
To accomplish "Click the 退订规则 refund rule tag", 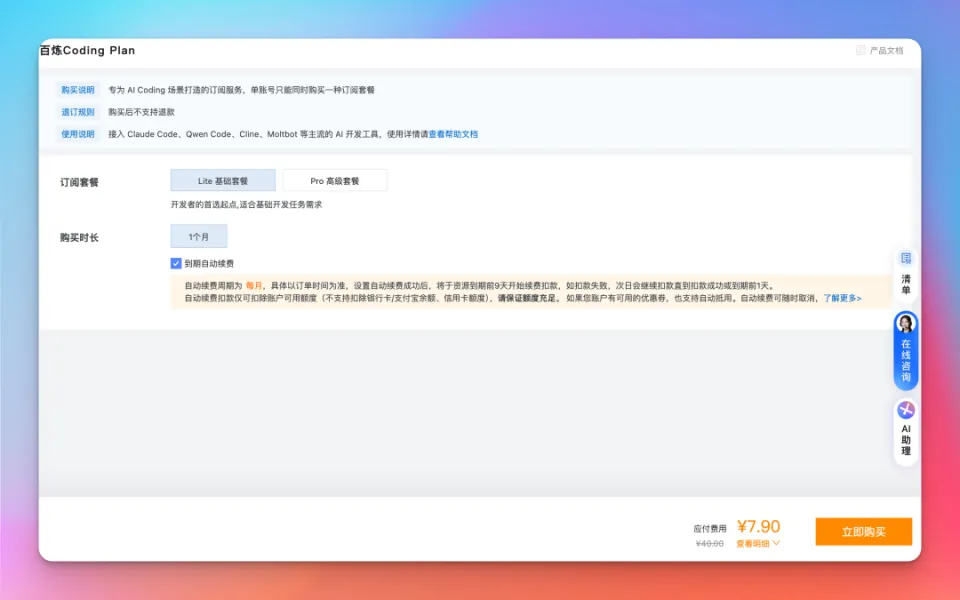I will 78,112.
